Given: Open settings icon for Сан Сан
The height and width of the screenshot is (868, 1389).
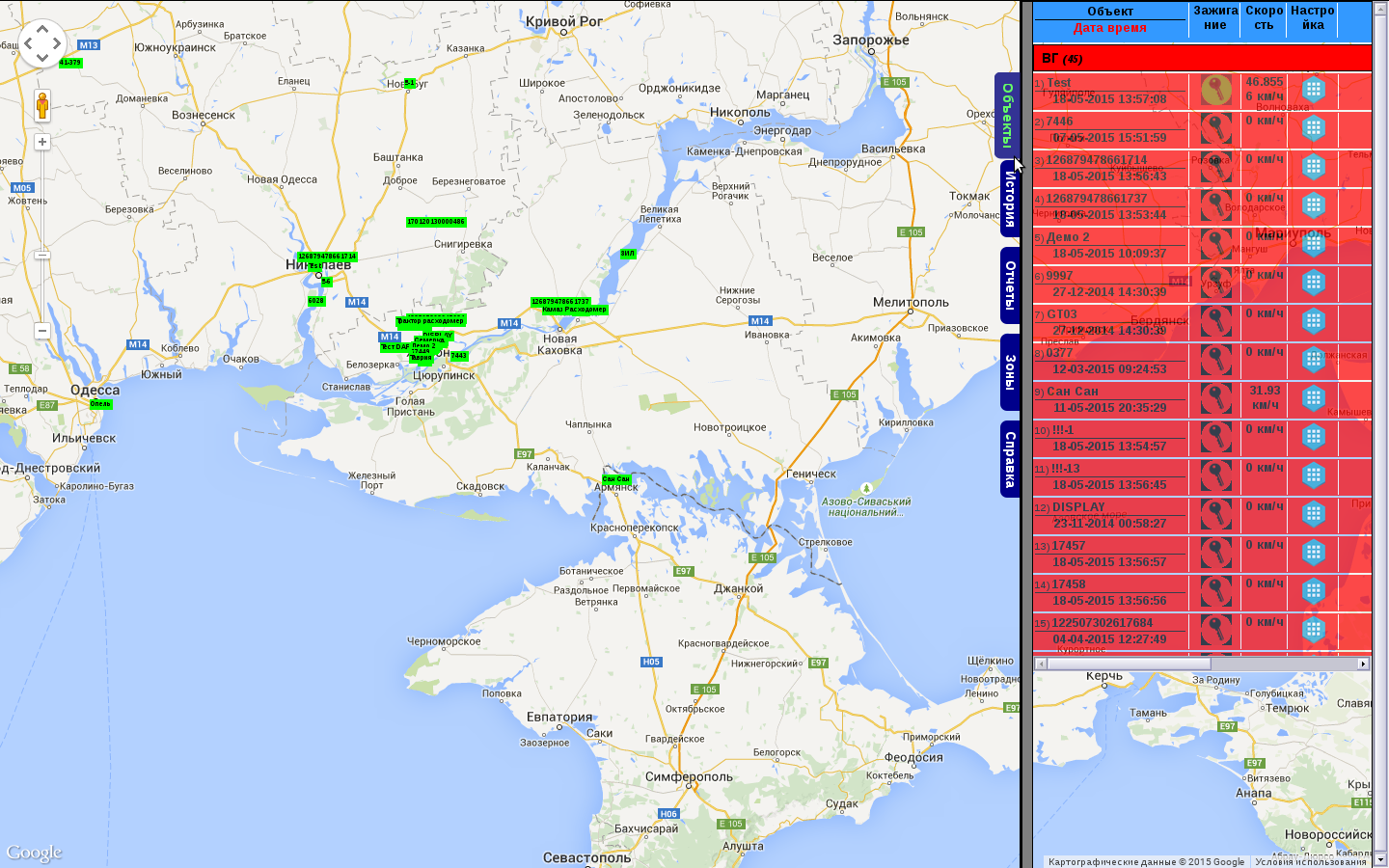Looking at the screenshot, I should (x=1313, y=398).
